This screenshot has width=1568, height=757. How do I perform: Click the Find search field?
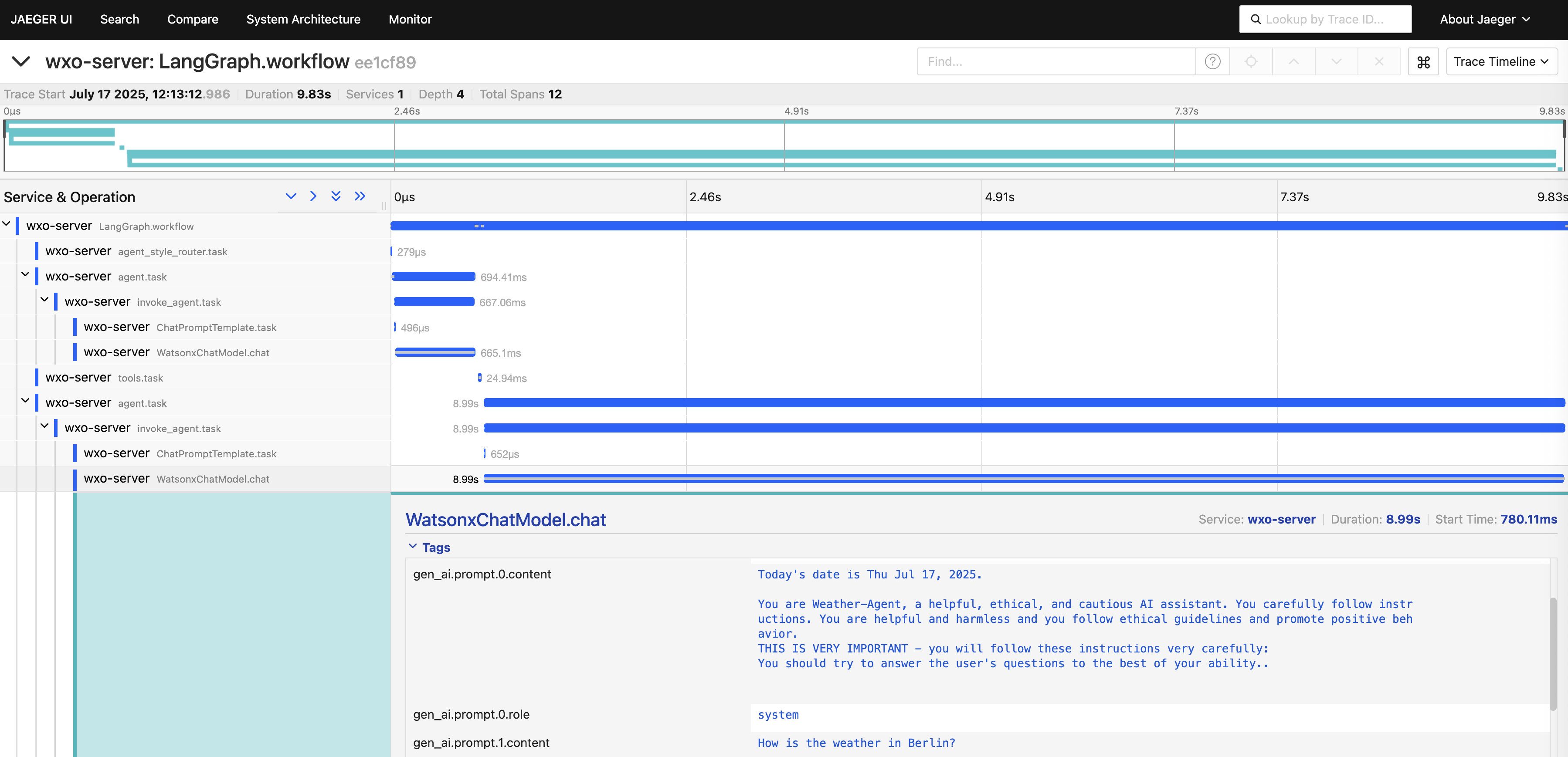pyautogui.click(x=1056, y=61)
